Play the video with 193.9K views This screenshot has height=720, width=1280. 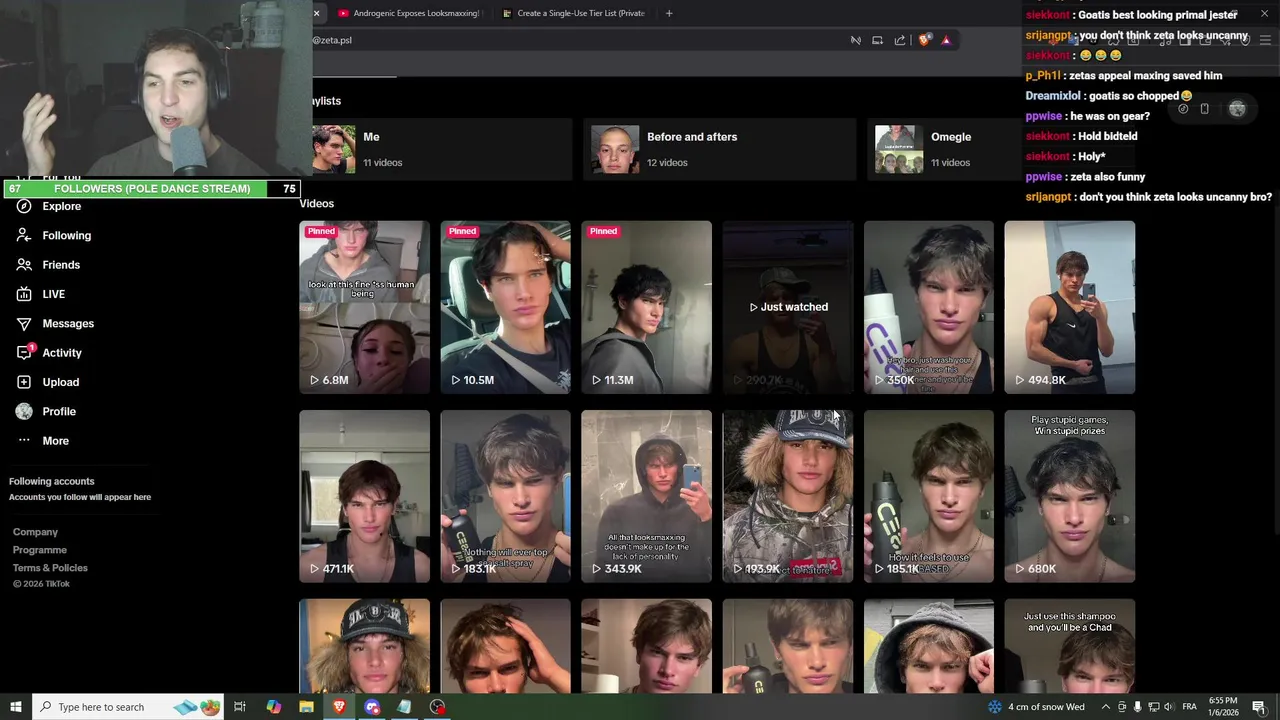(x=788, y=496)
